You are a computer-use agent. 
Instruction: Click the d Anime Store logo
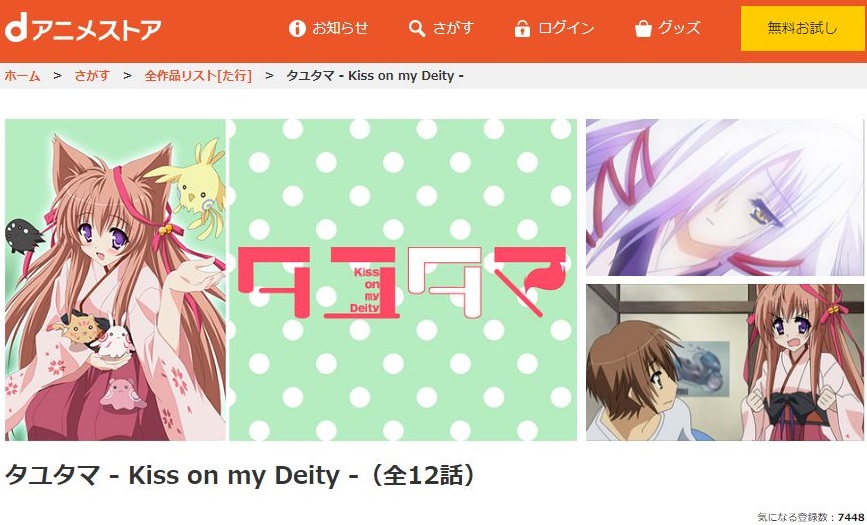(83, 29)
